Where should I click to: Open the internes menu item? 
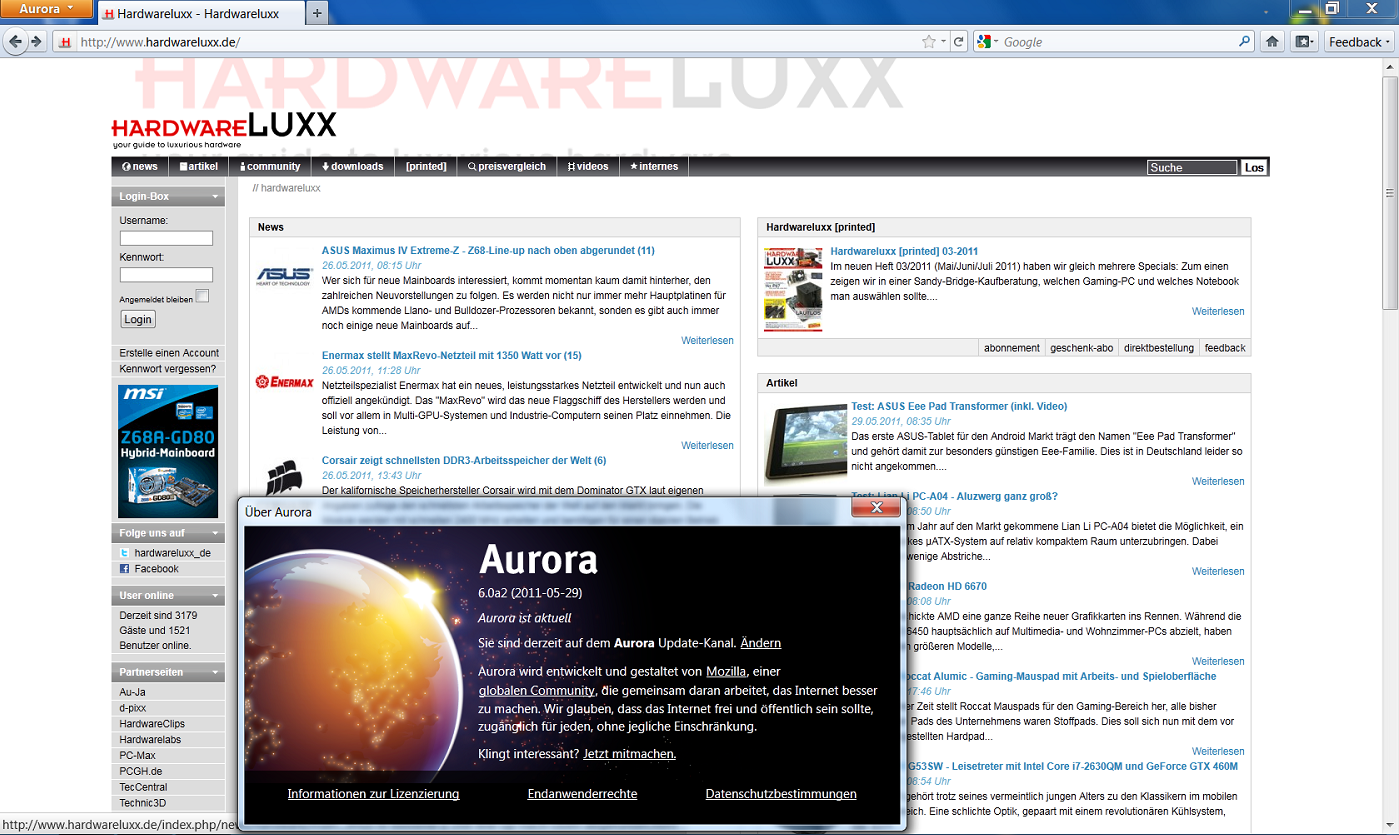click(654, 167)
